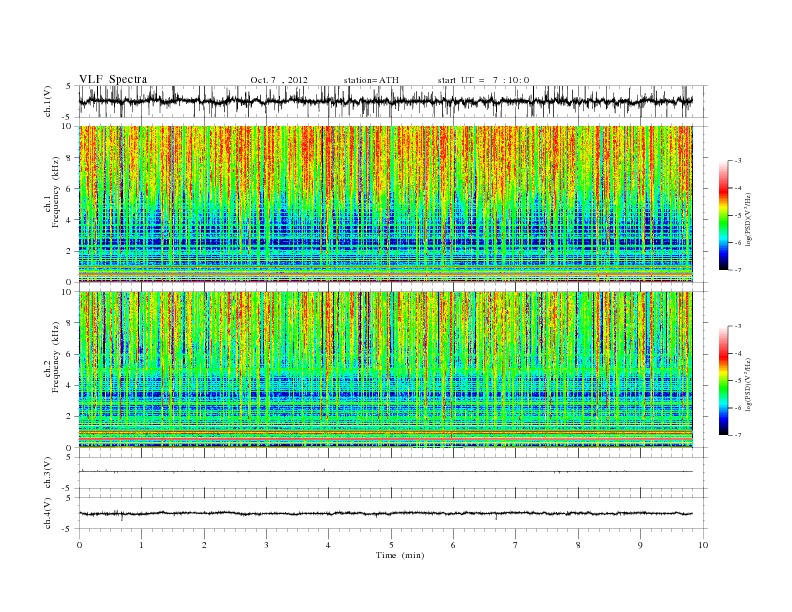792x612 pixels.
Task: Click the 'ch.3(V)' axis label
Action: (48, 473)
